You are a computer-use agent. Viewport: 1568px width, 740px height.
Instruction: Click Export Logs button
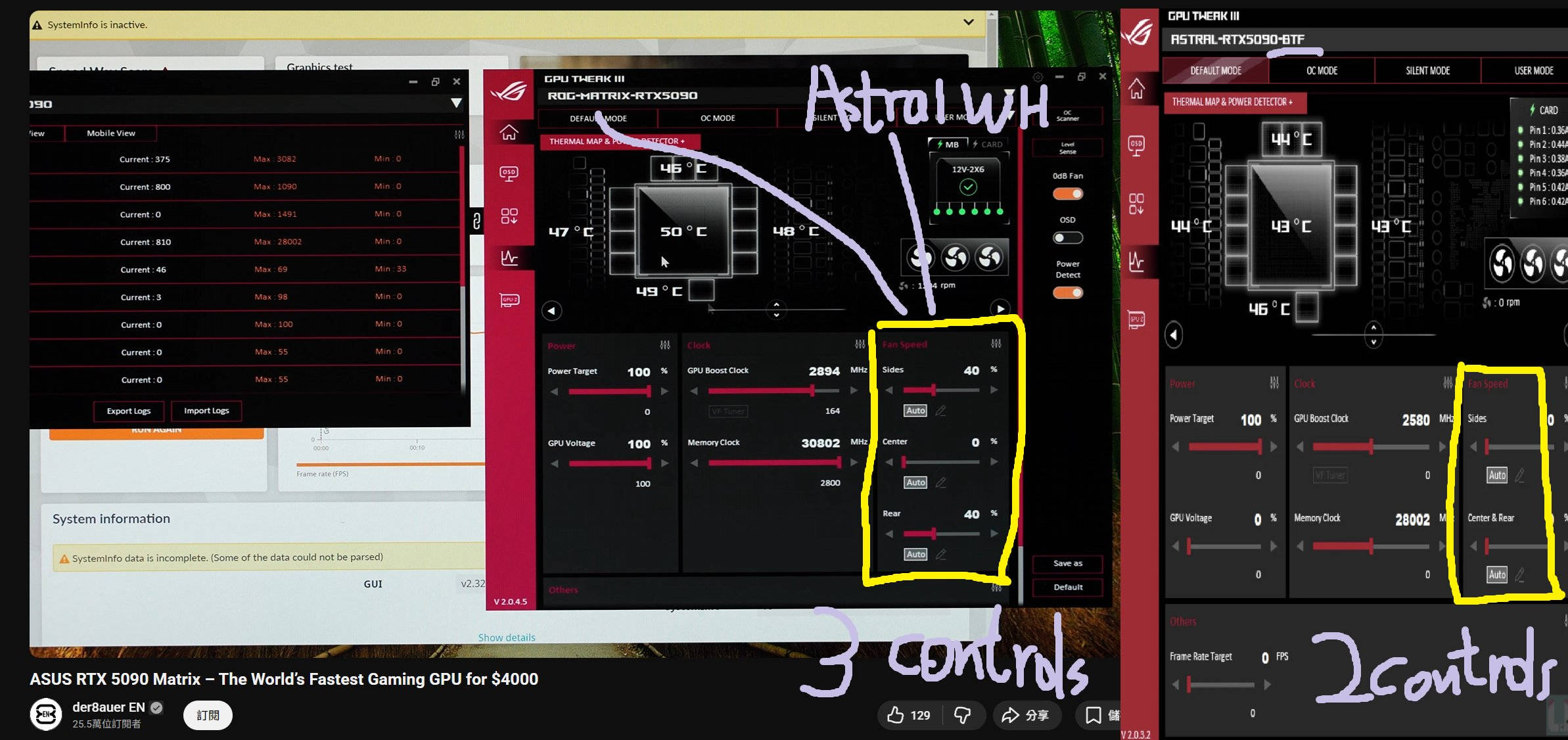pos(129,411)
